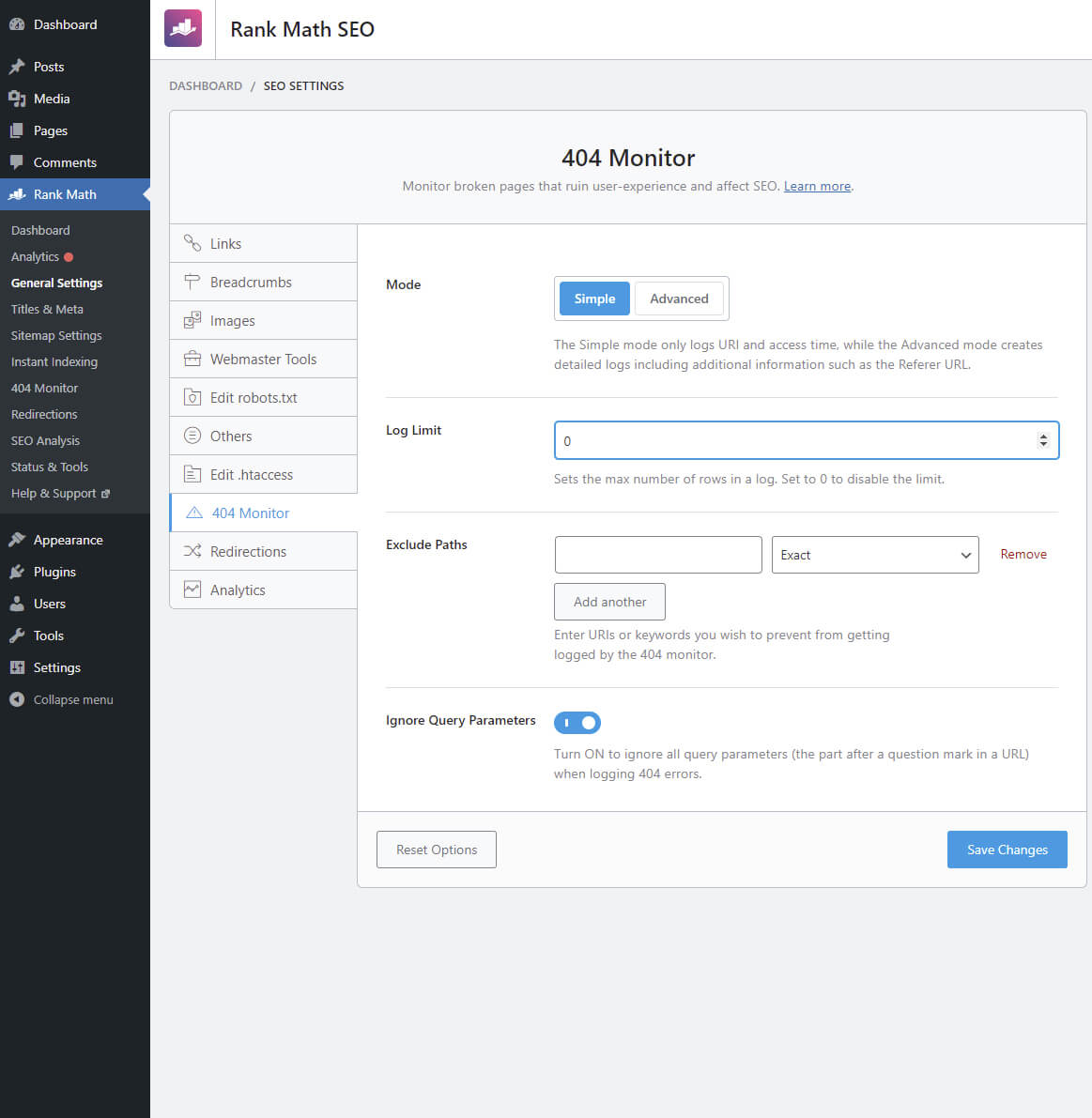Click the Links chain icon

click(192, 243)
